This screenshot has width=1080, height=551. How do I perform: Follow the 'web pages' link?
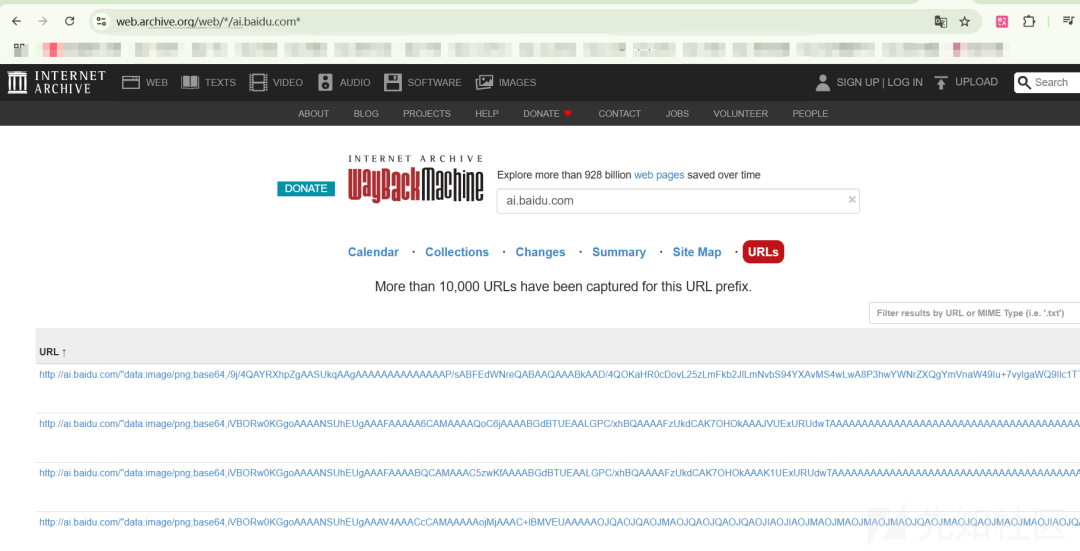[x=659, y=175]
